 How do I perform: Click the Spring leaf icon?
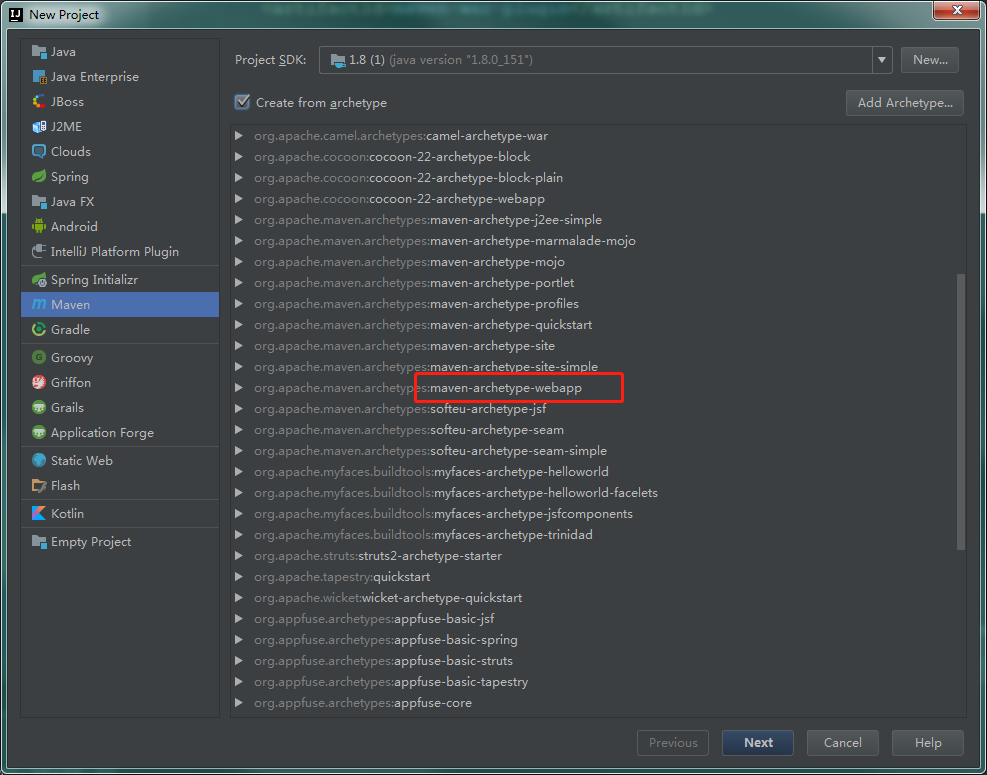39,176
